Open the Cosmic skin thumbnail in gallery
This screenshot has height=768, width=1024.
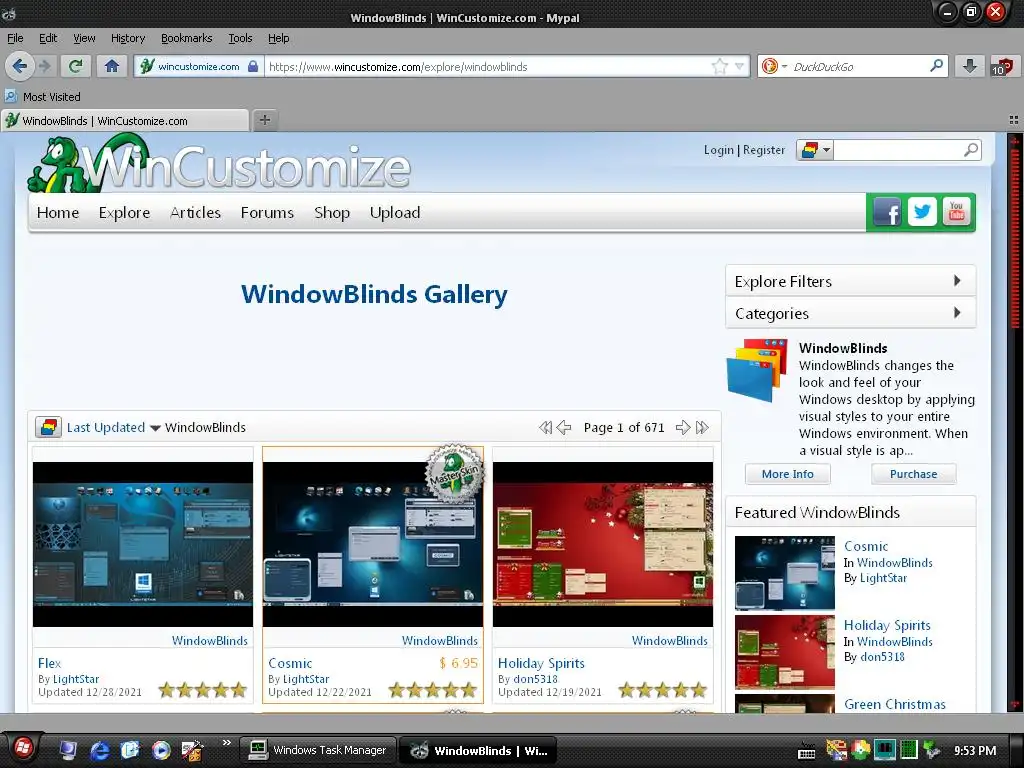[373, 544]
